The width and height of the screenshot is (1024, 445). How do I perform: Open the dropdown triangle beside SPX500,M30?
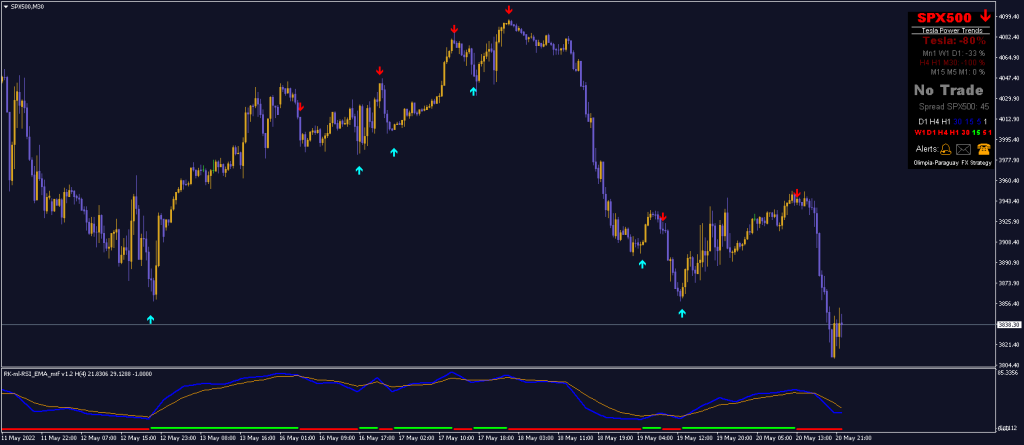pyautogui.click(x=5, y=6)
